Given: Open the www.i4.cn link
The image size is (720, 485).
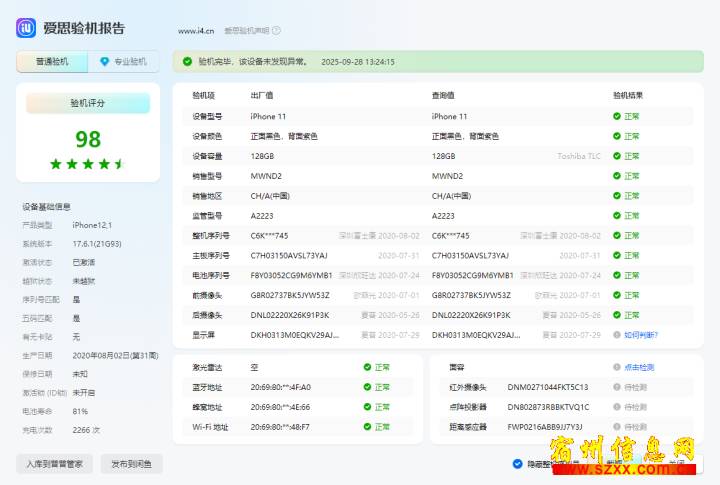Looking at the screenshot, I should tap(196, 31).
